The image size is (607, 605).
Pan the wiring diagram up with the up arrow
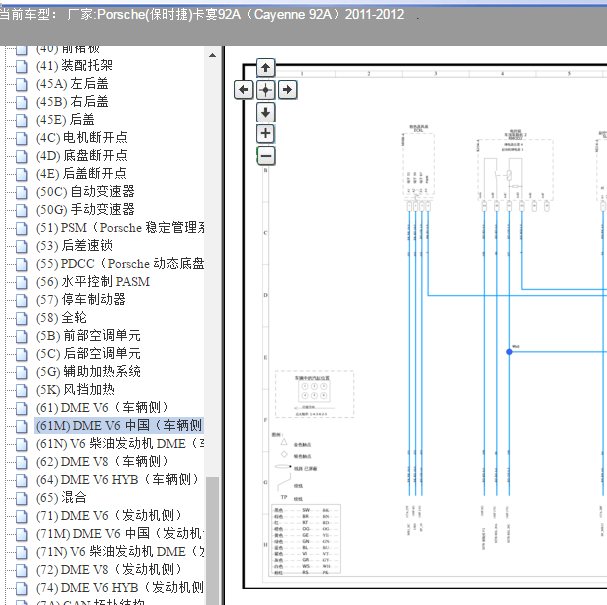(x=266, y=68)
